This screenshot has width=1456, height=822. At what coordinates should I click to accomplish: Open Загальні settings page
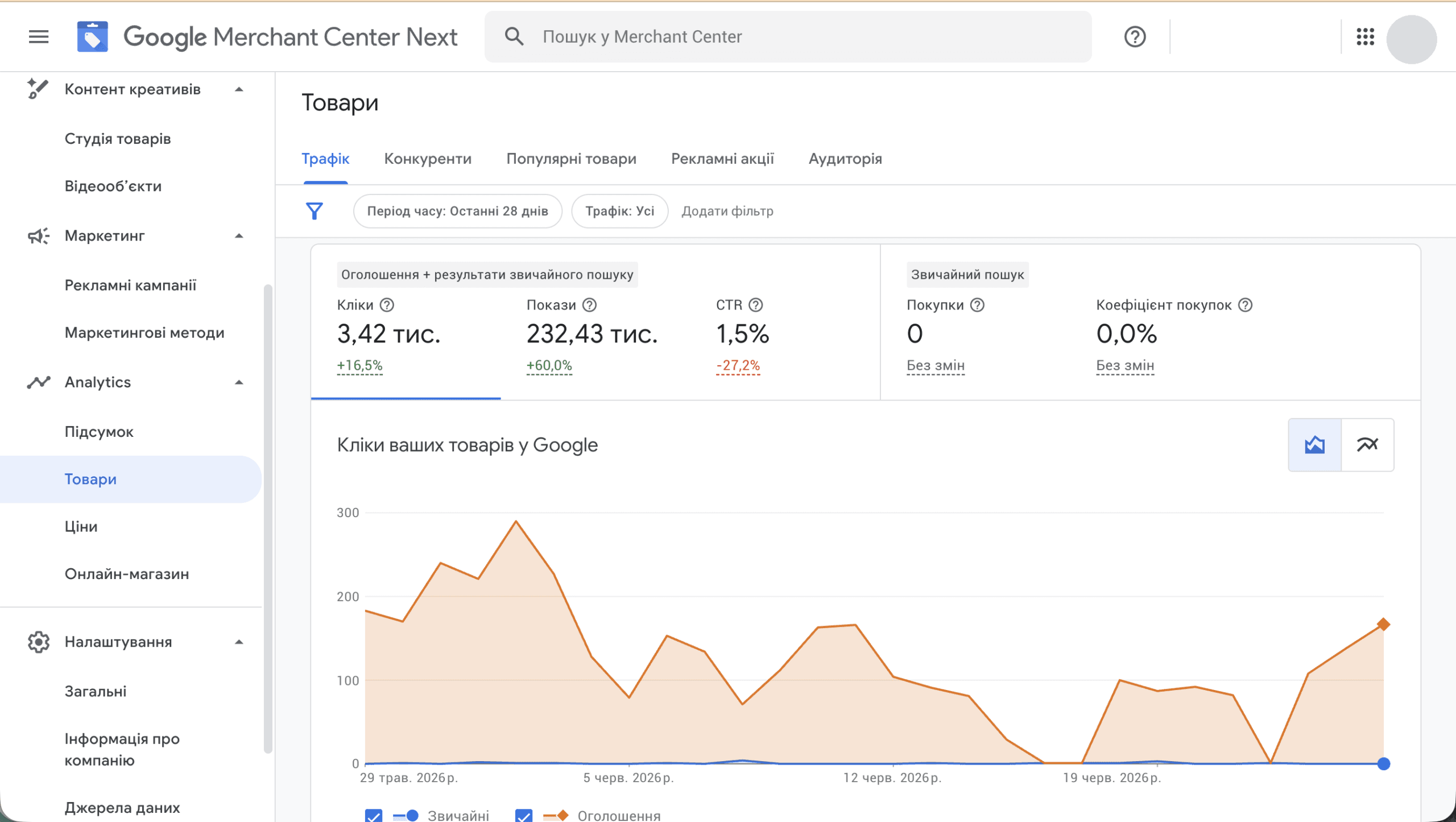(x=96, y=691)
